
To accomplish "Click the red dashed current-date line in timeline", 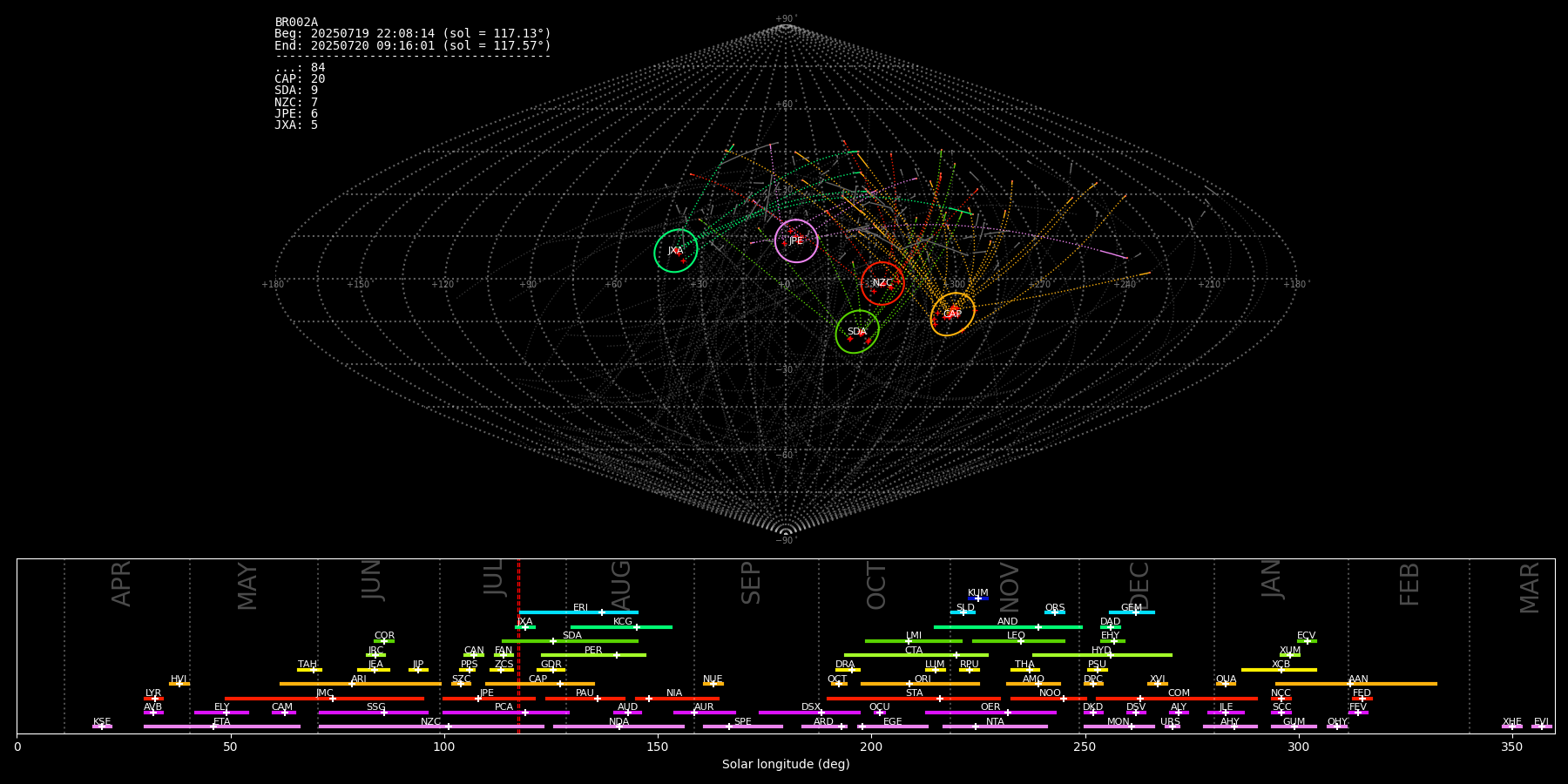I will click(x=518, y=645).
